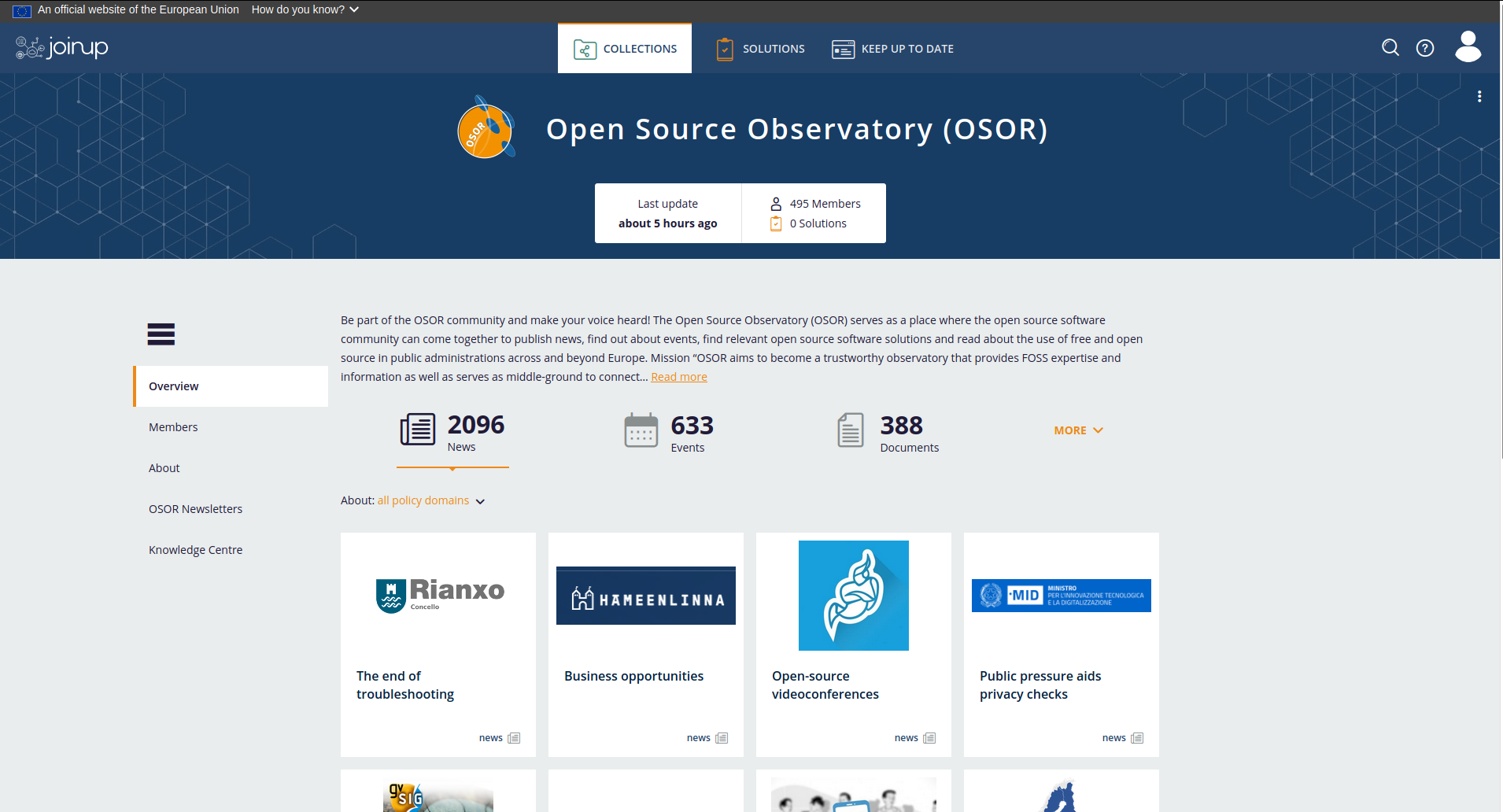Expand the MORE content types chevron
The width and height of the screenshot is (1503, 812).
coord(1078,430)
